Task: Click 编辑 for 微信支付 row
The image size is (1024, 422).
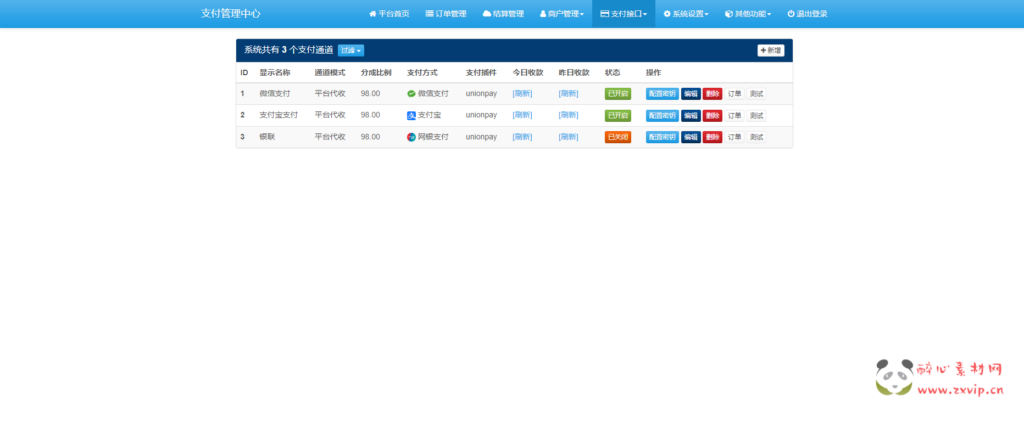Action: (691, 93)
